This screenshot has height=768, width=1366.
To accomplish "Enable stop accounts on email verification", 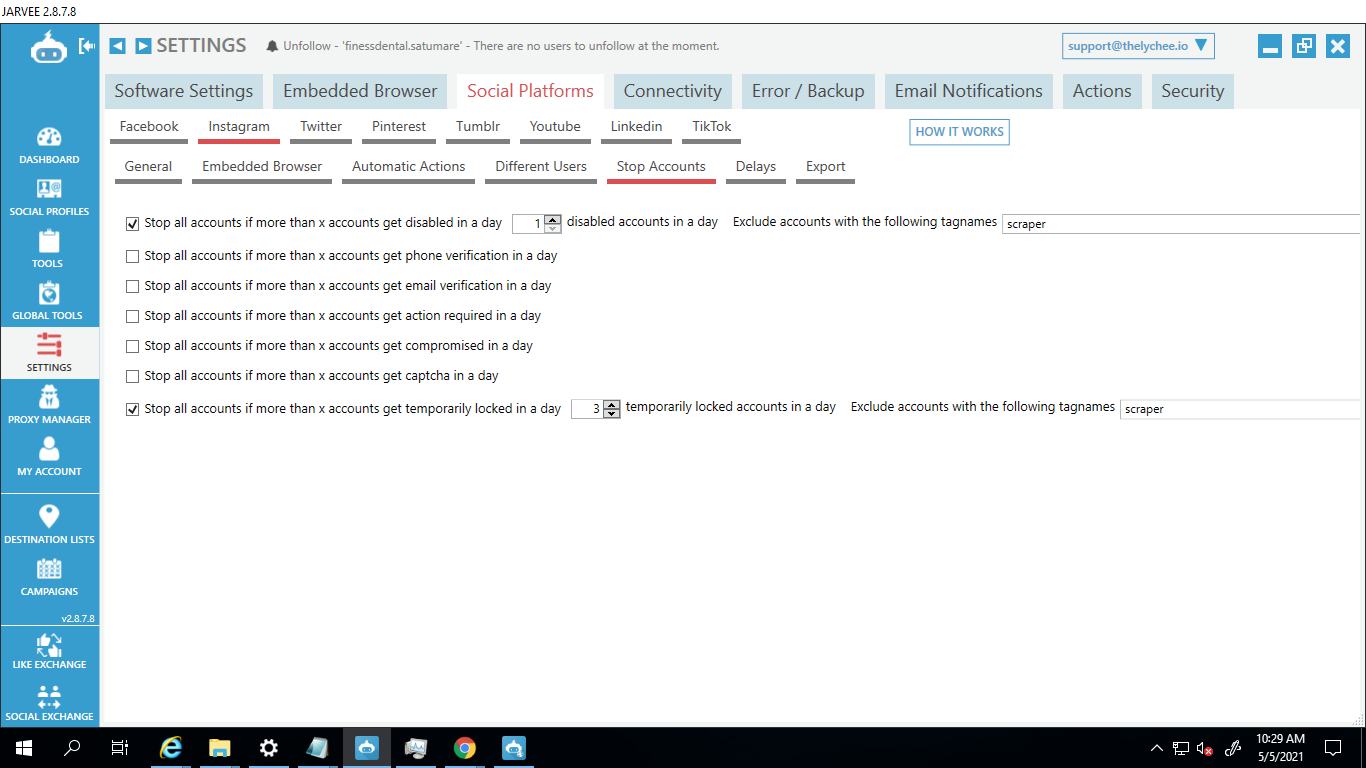I will point(133,286).
